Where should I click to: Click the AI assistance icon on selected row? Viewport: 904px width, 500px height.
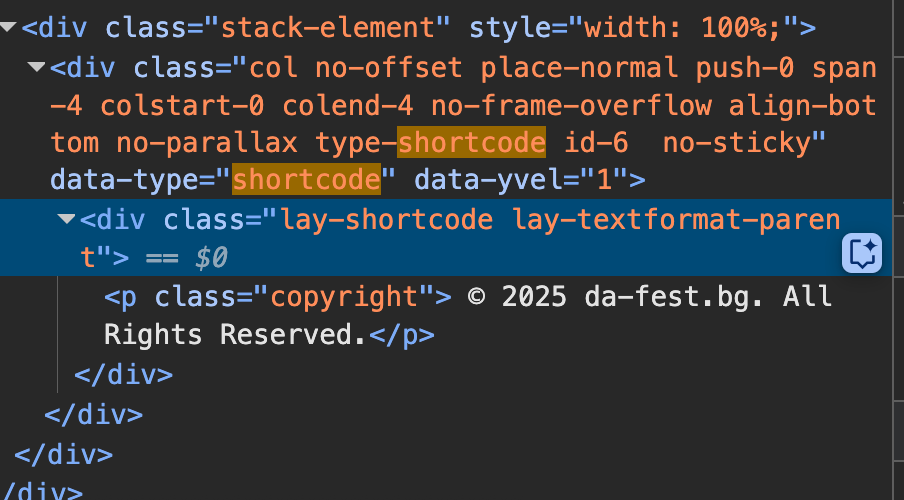click(862, 252)
